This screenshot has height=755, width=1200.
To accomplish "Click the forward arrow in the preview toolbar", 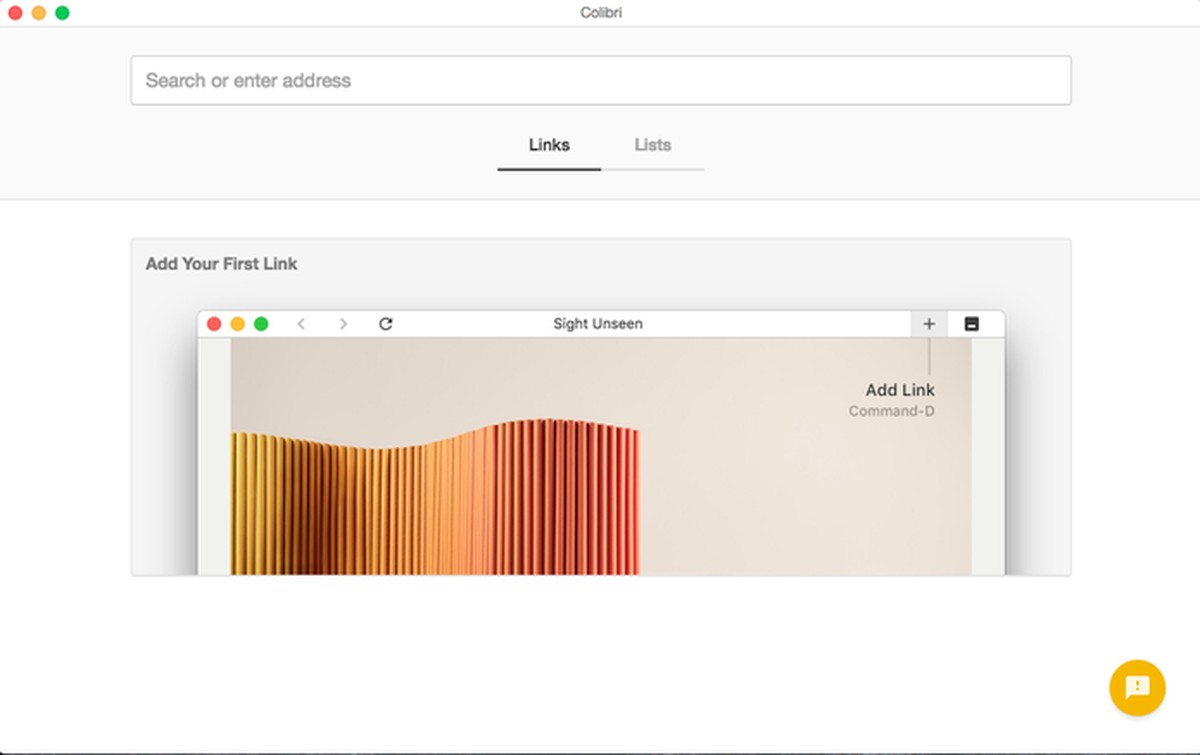I will point(343,324).
